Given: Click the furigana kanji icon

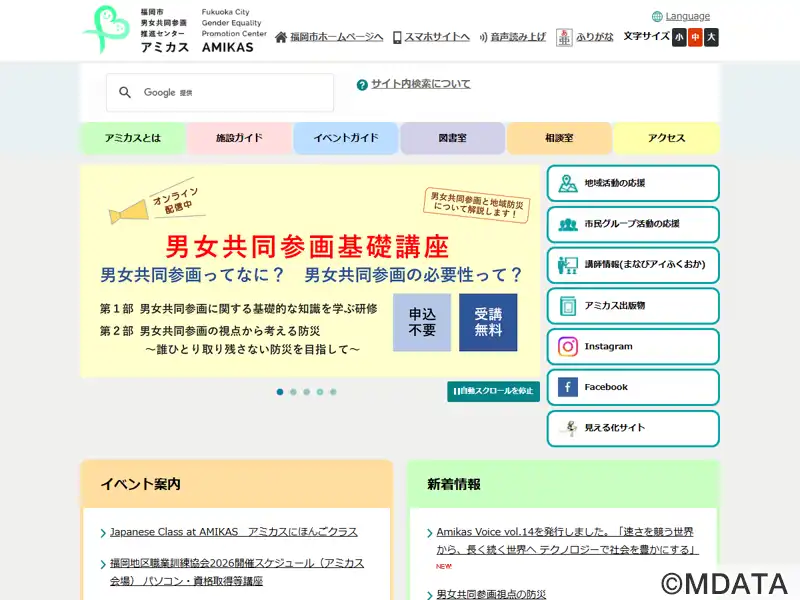Looking at the screenshot, I should 564,37.
